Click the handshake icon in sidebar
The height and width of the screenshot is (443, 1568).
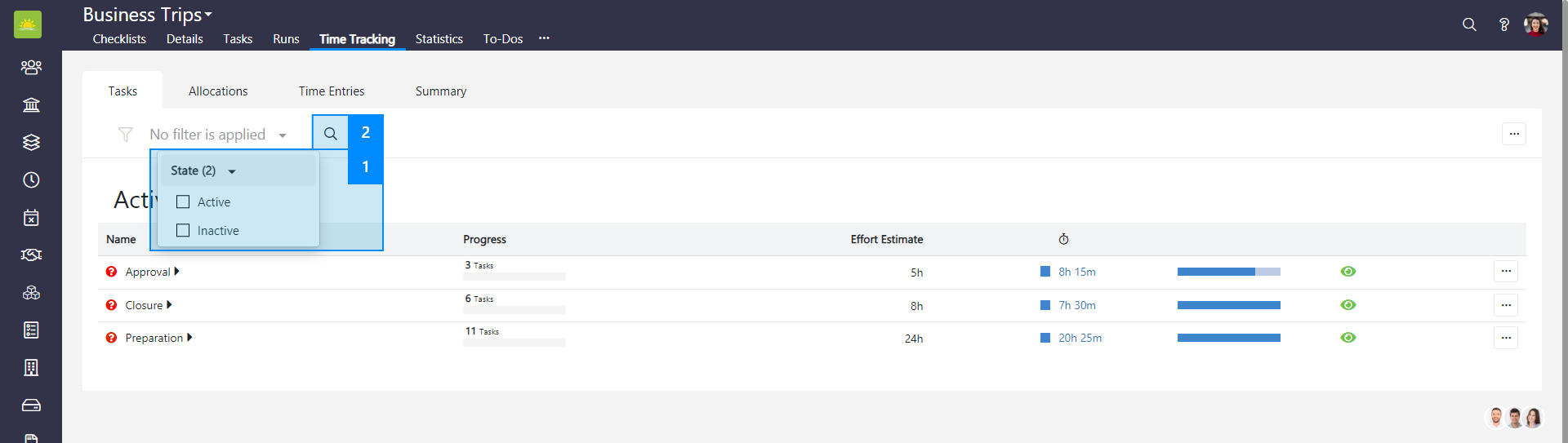pos(31,255)
